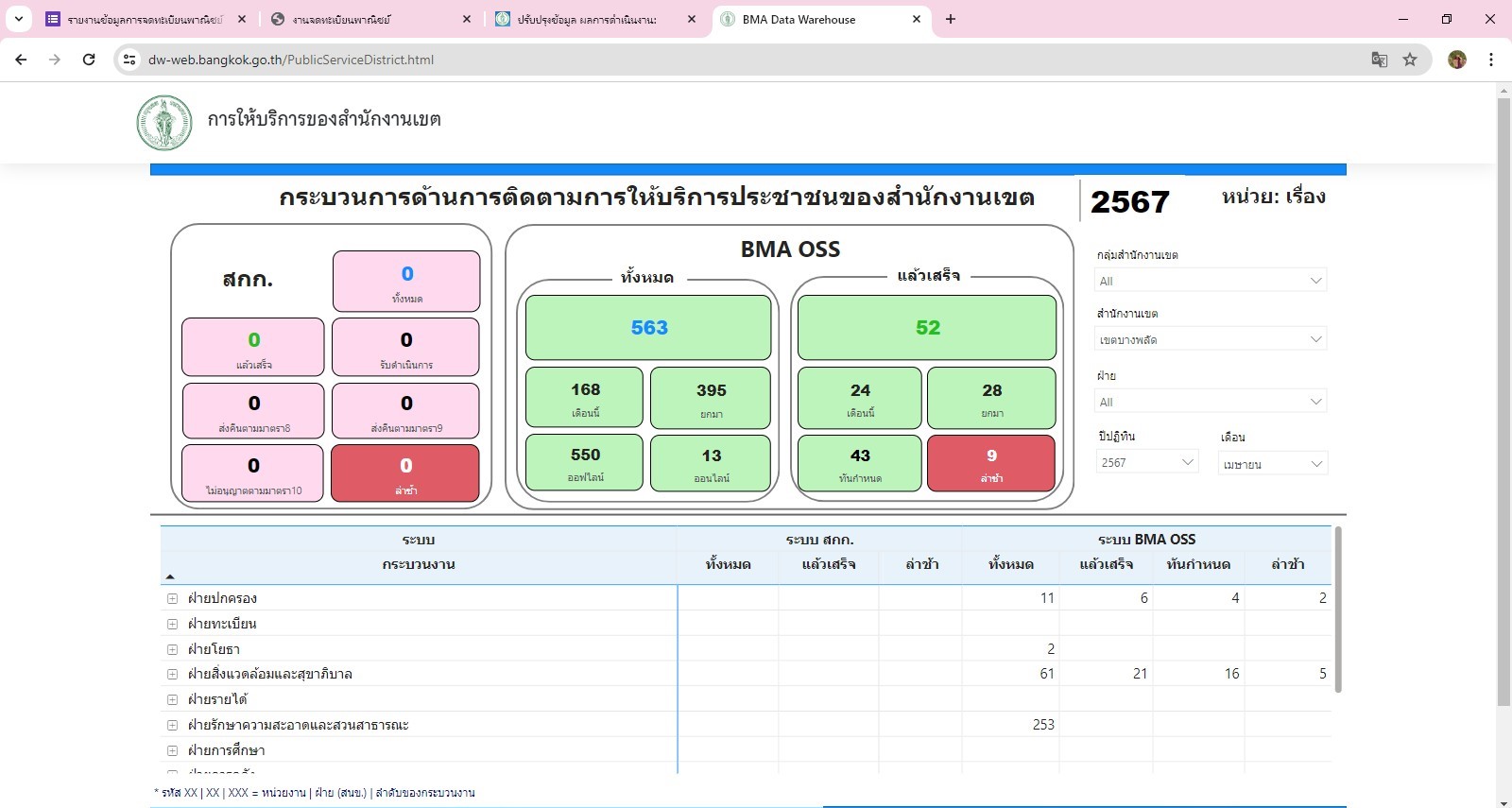Open site information icon in address bar
Viewport: 1512px width, 808px height.
click(129, 60)
